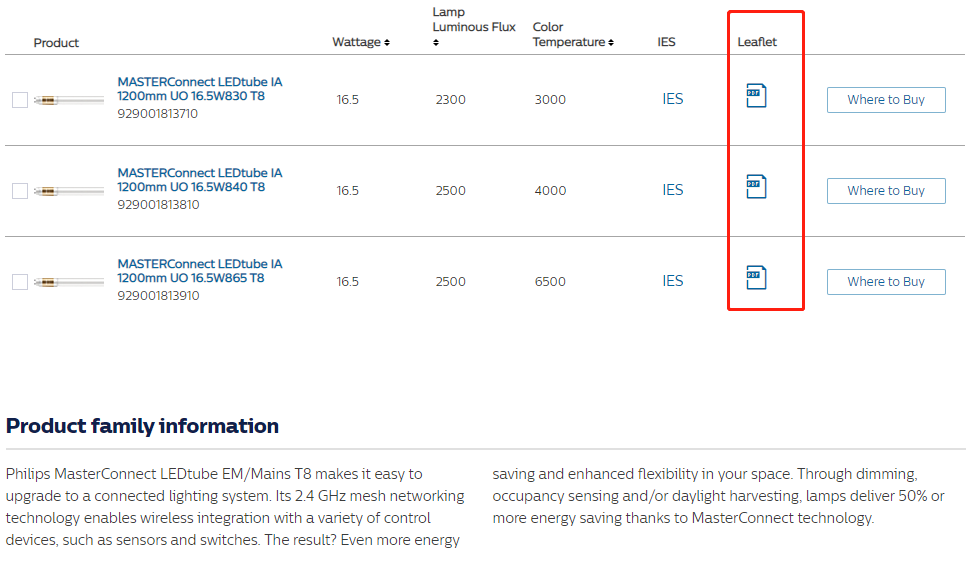
Task: Download IES file for 6500K lamp
Action: pos(672,281)
